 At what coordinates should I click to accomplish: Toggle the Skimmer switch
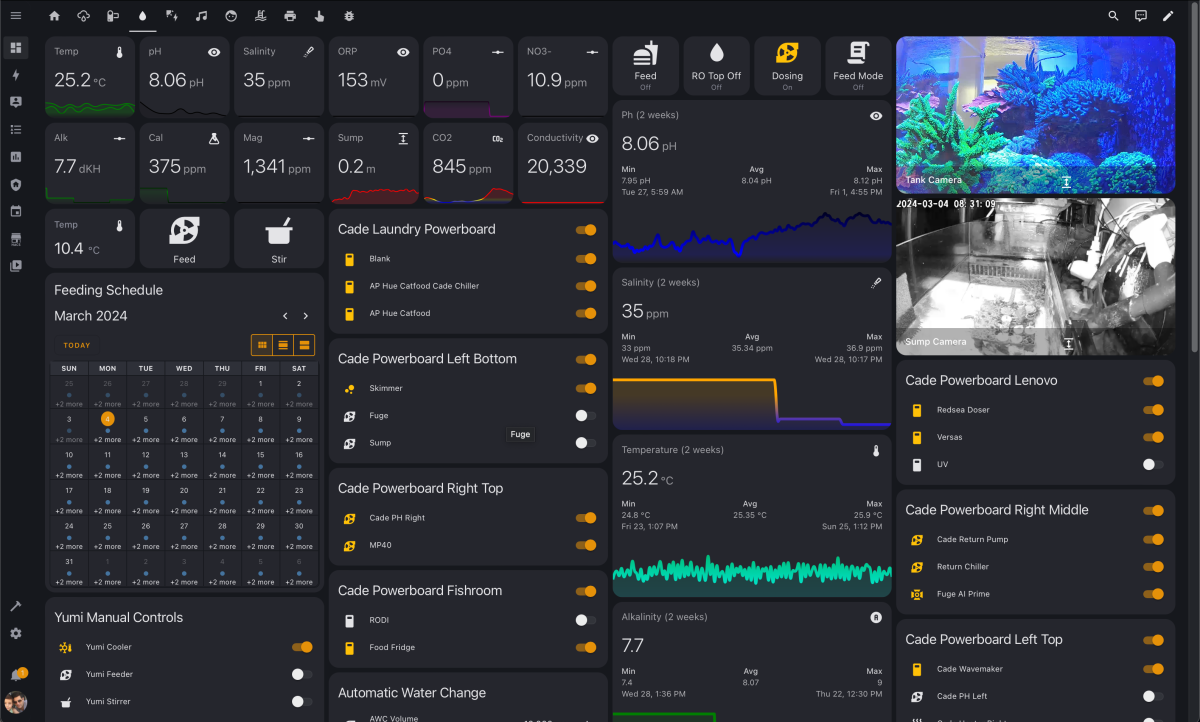[585, 388]
